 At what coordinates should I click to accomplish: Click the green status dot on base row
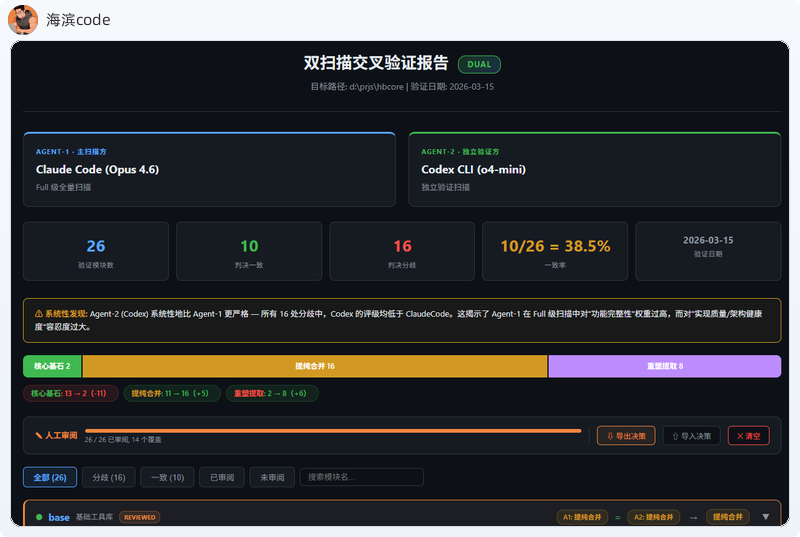tap(39, 517)
